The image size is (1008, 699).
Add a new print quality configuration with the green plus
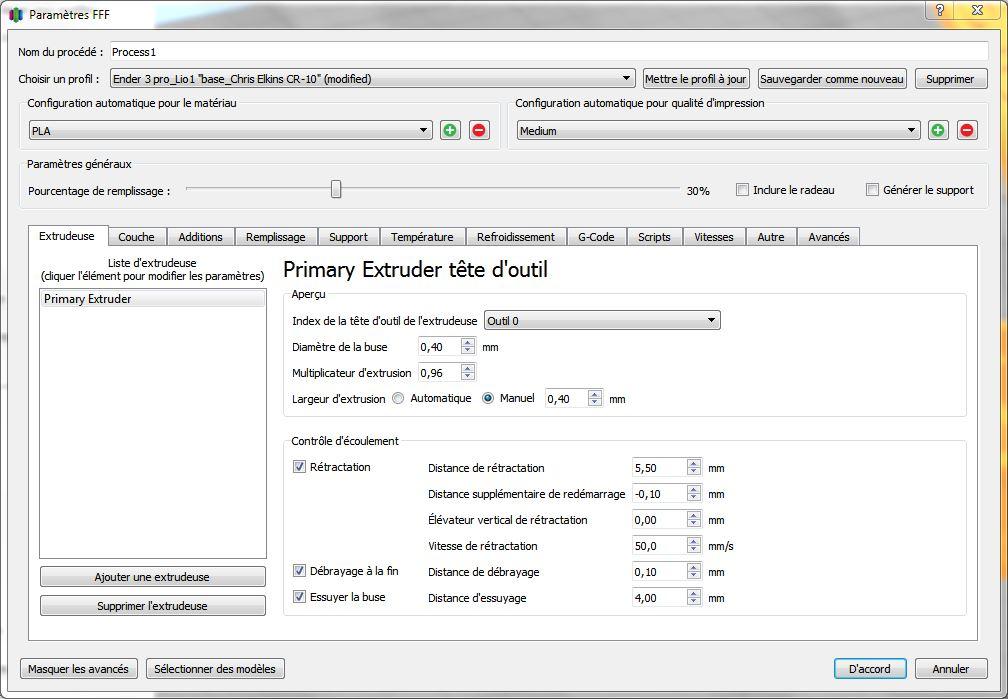point(938,131)
